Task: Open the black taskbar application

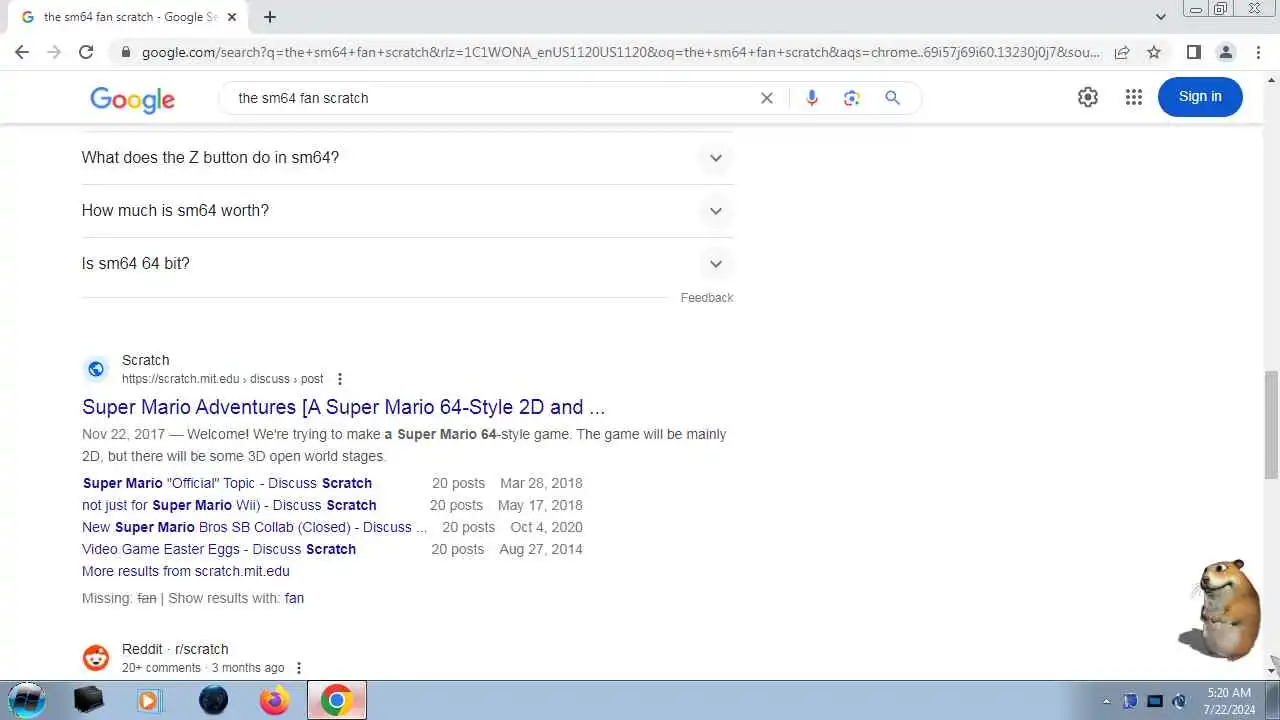Action: [89, 700]
